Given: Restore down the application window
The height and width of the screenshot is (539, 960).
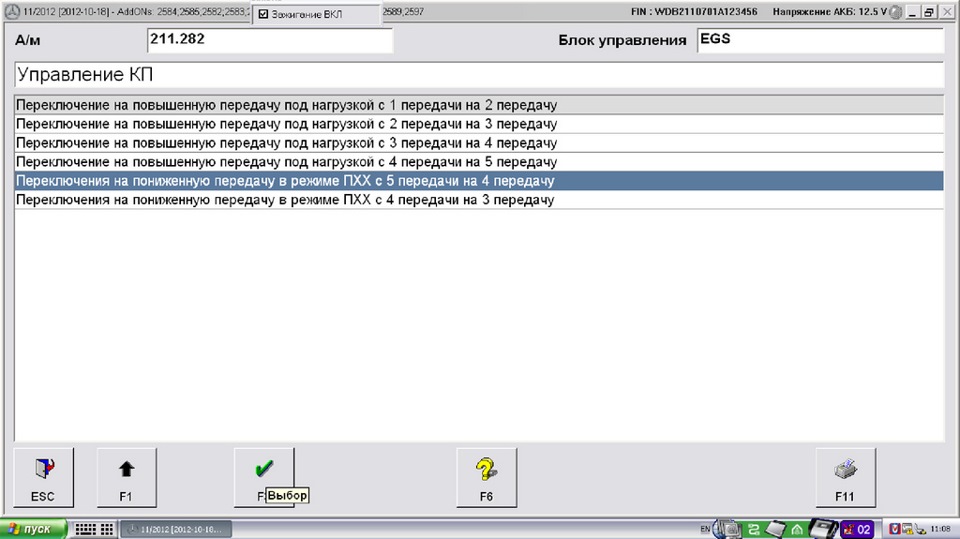Looking at the screenshot, I should [x=929, y=12].
